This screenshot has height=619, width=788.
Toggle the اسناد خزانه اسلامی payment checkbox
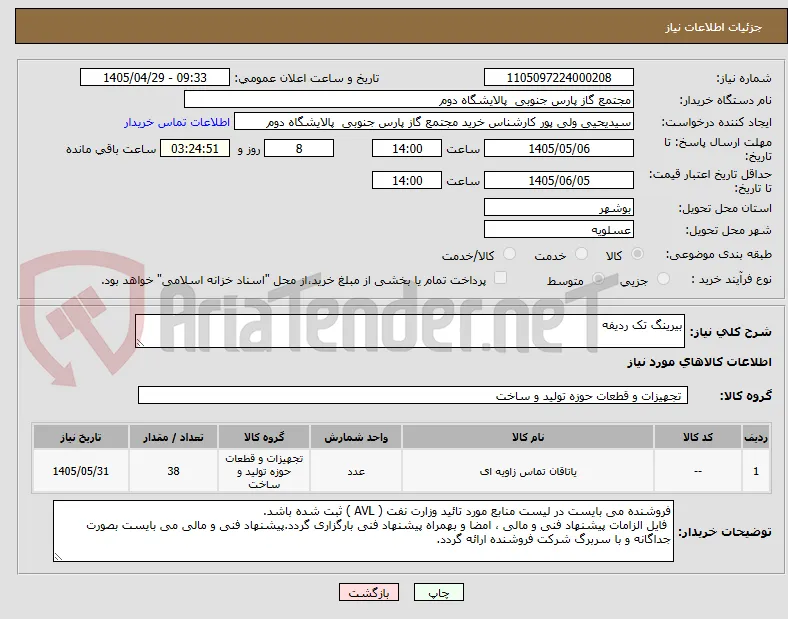(500, 278)
